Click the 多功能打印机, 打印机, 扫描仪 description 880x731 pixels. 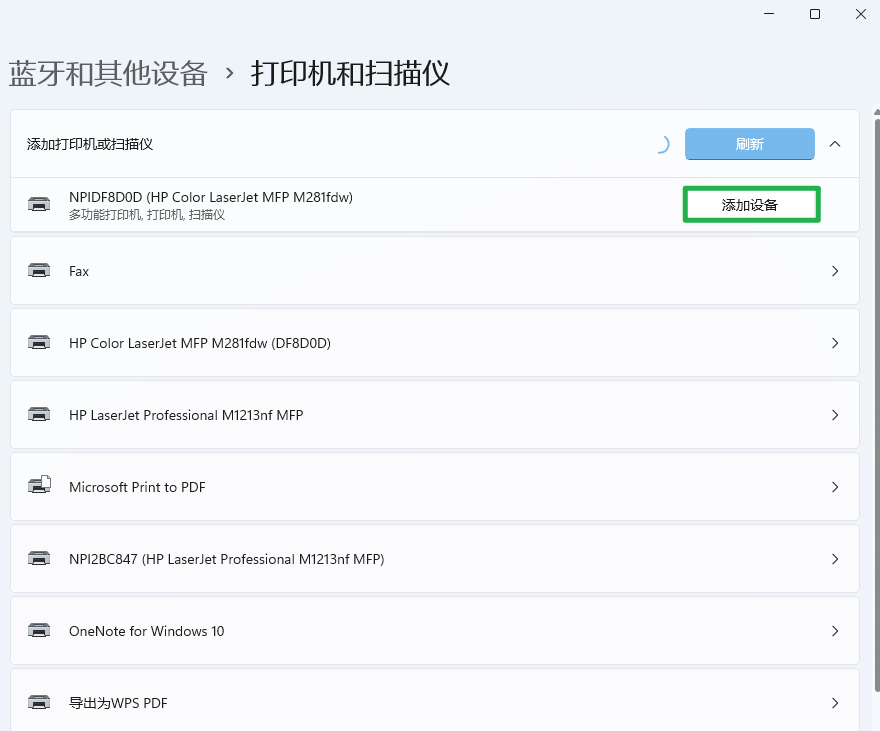(x=147, y=215)
